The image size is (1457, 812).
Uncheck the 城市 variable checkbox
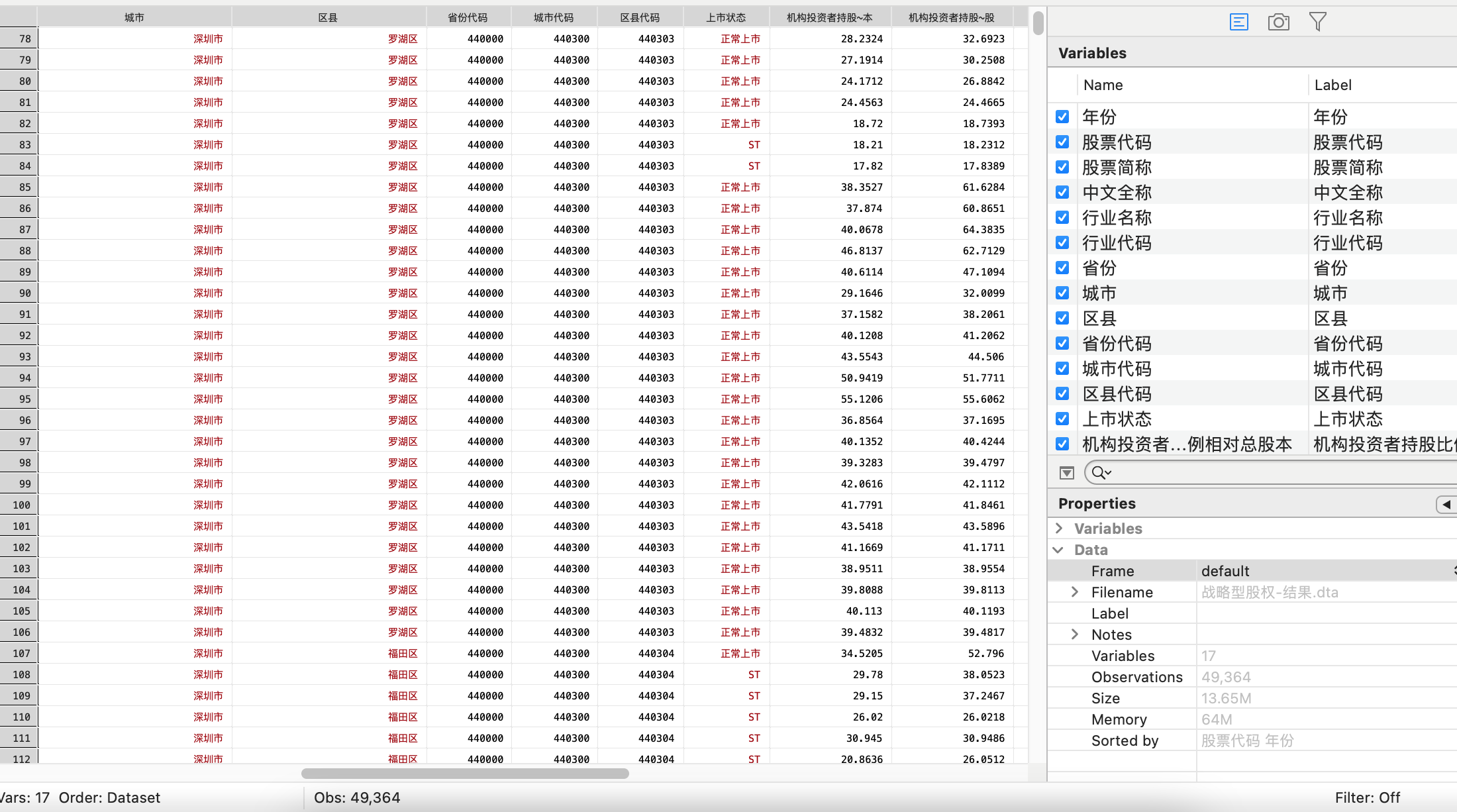coord(1062,293)
